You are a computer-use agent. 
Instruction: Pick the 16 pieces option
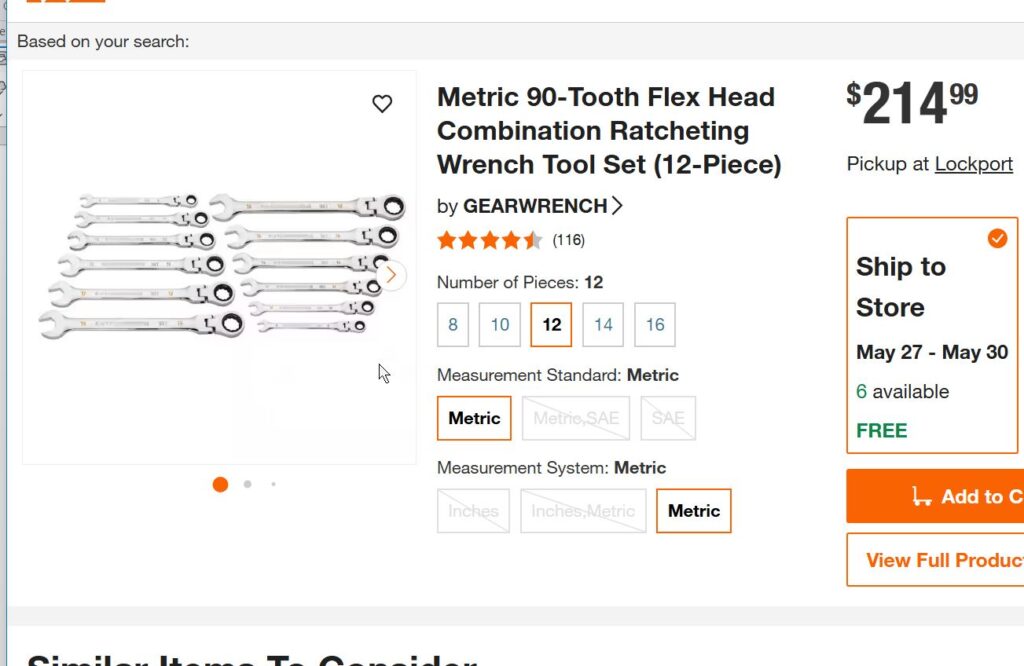click(x=655, y=325)
